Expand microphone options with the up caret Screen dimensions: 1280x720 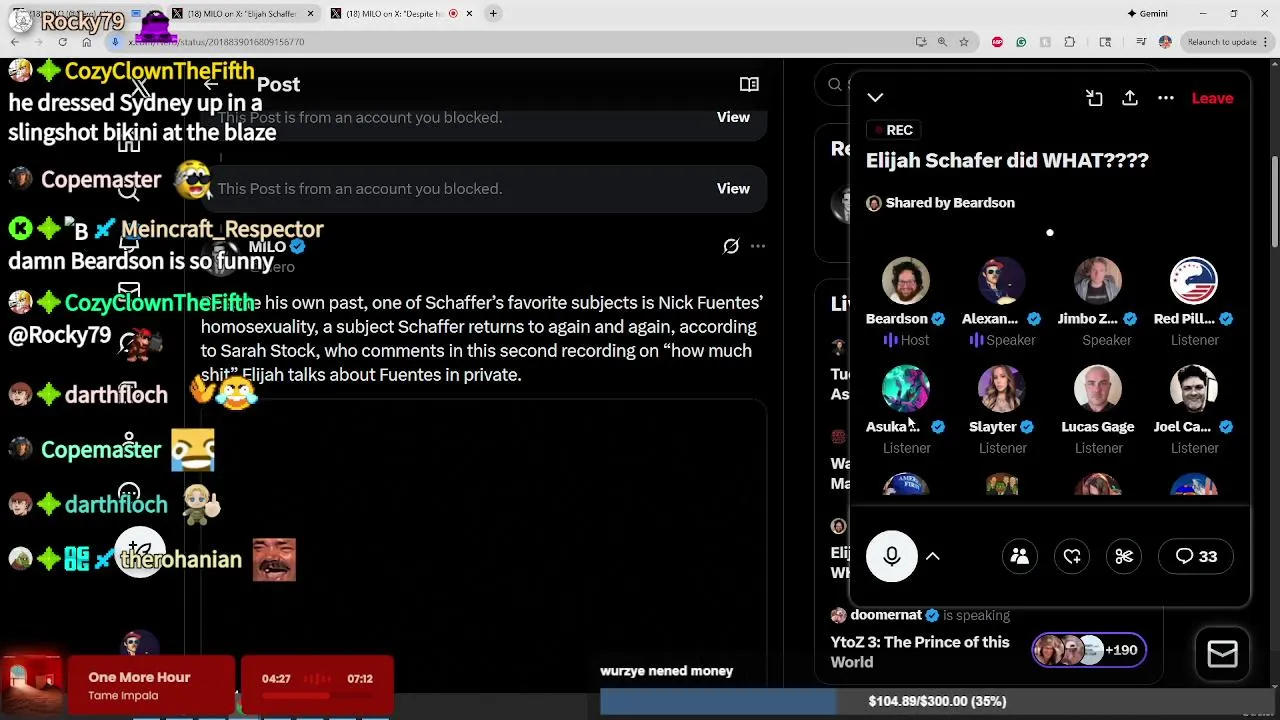(x=932, y=556)
